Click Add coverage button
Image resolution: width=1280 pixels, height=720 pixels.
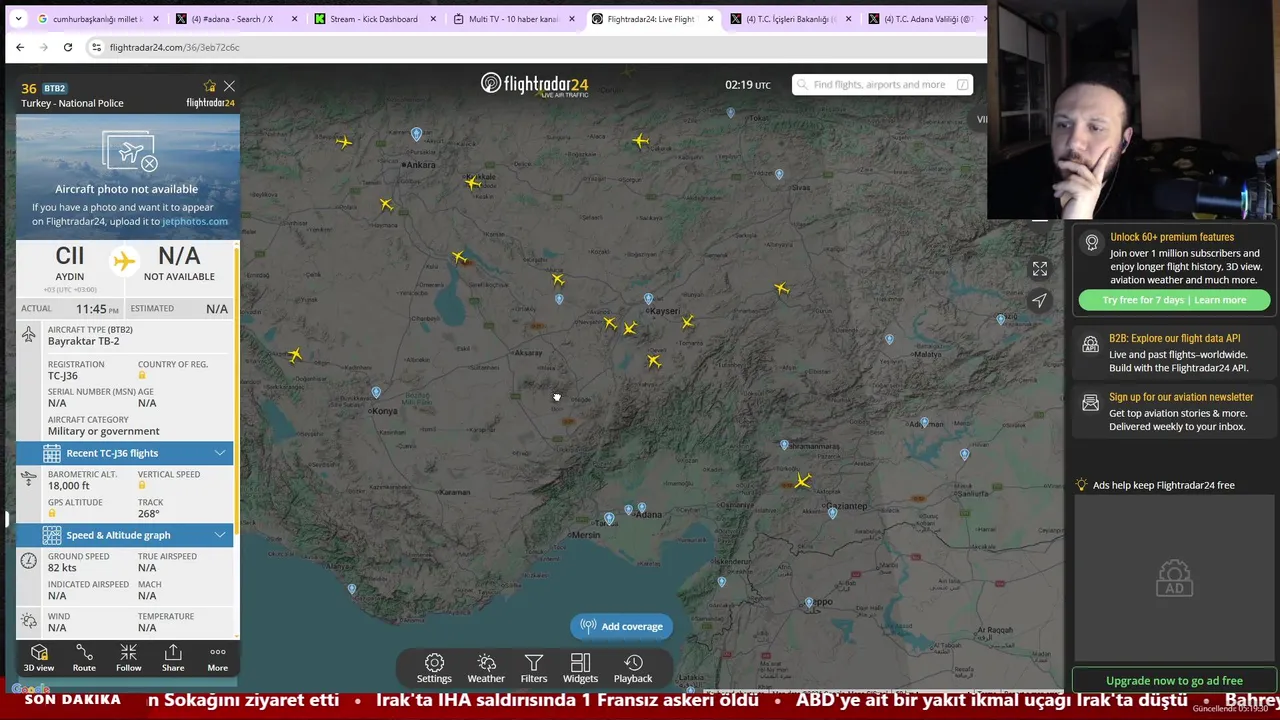tap(621, 626)
